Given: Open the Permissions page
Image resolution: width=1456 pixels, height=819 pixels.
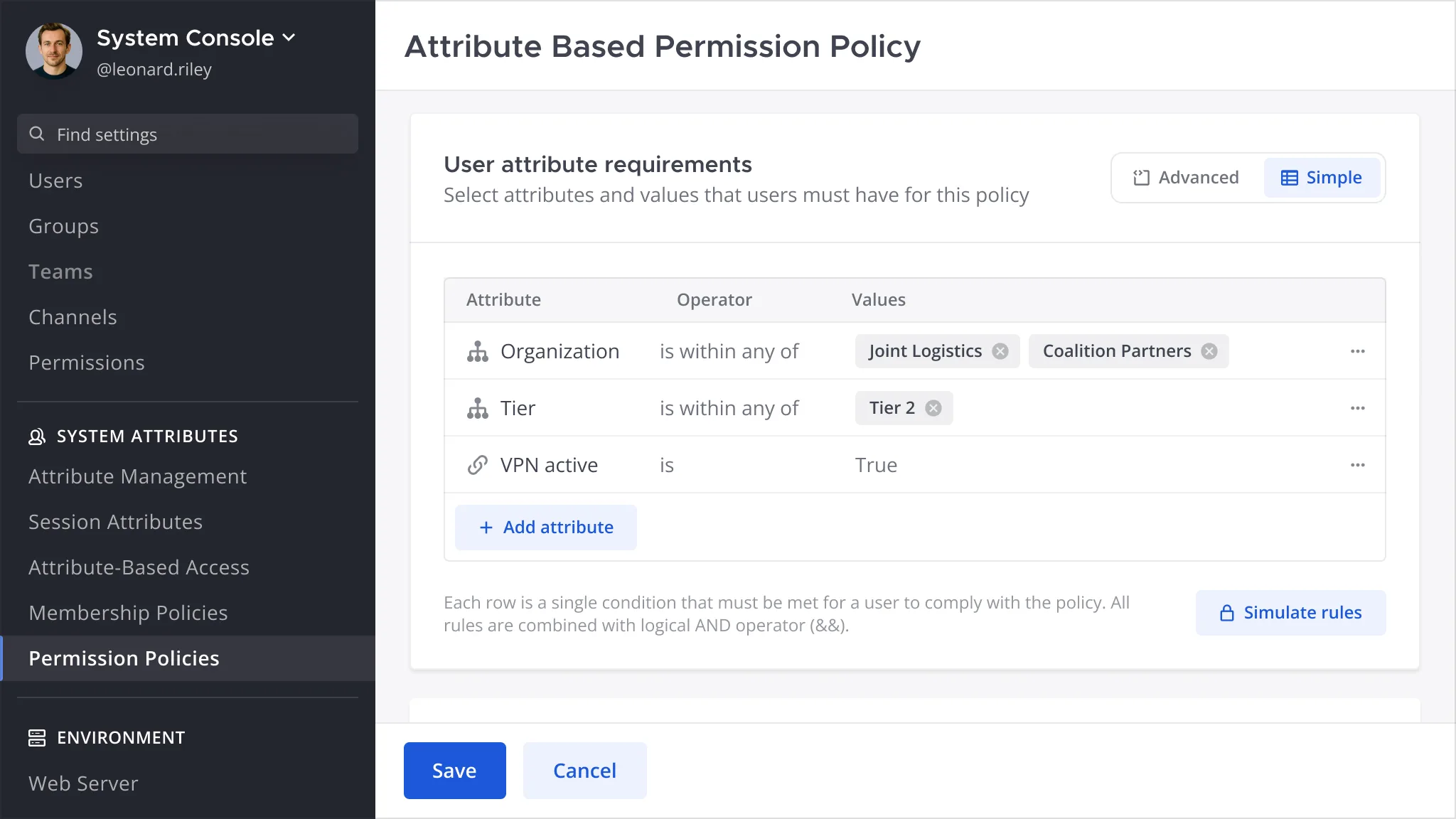Looking at the screenshot, I should click(87, 363).
